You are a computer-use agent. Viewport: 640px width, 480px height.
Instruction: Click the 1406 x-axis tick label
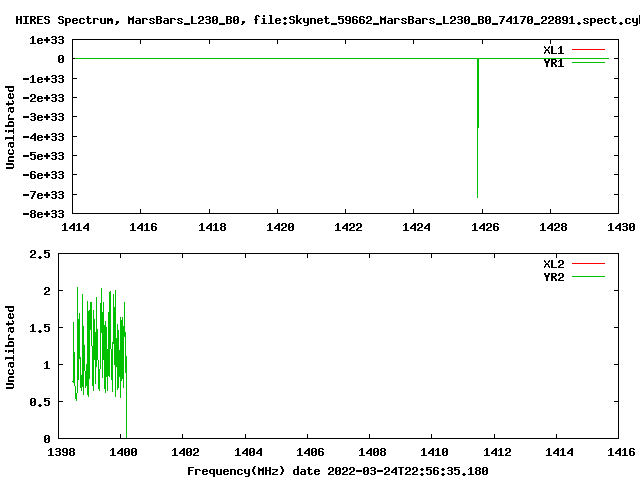click(x=310, y=452)
